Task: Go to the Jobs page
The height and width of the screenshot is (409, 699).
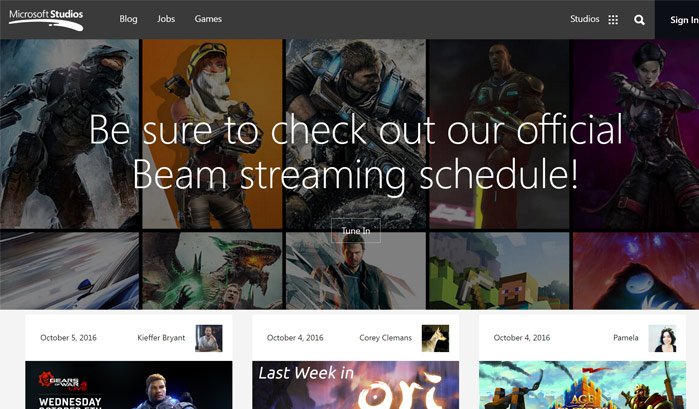Action: 166,19
